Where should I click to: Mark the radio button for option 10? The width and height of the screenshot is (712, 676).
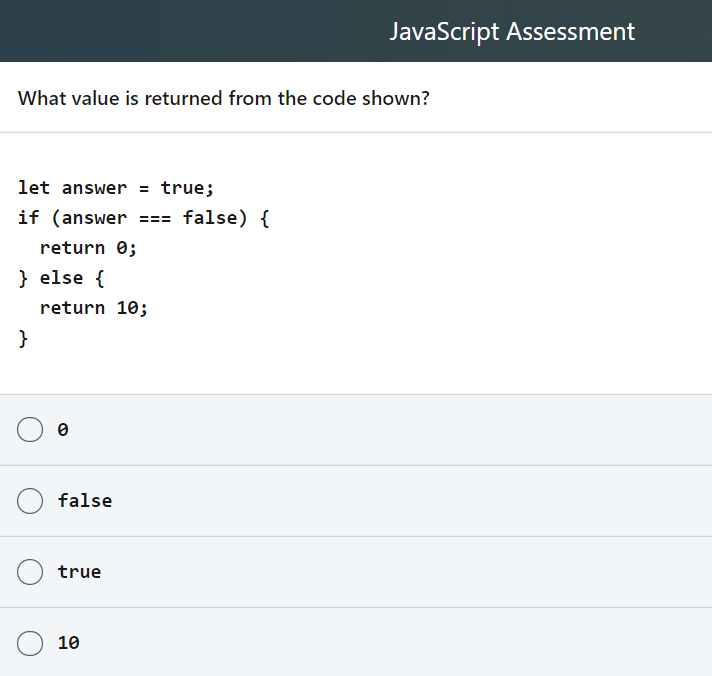[29, 643]
